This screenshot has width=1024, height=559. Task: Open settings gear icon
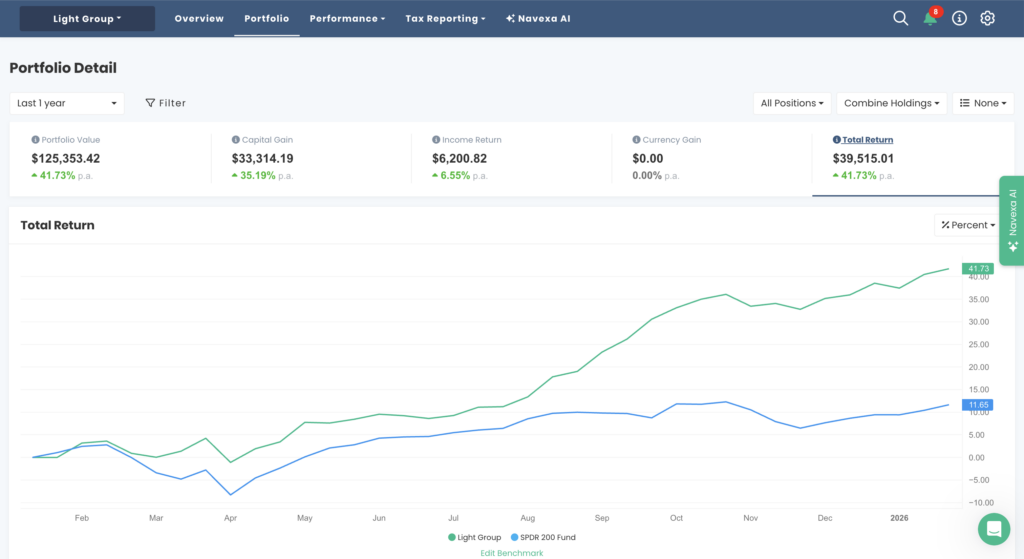point(987,18)
